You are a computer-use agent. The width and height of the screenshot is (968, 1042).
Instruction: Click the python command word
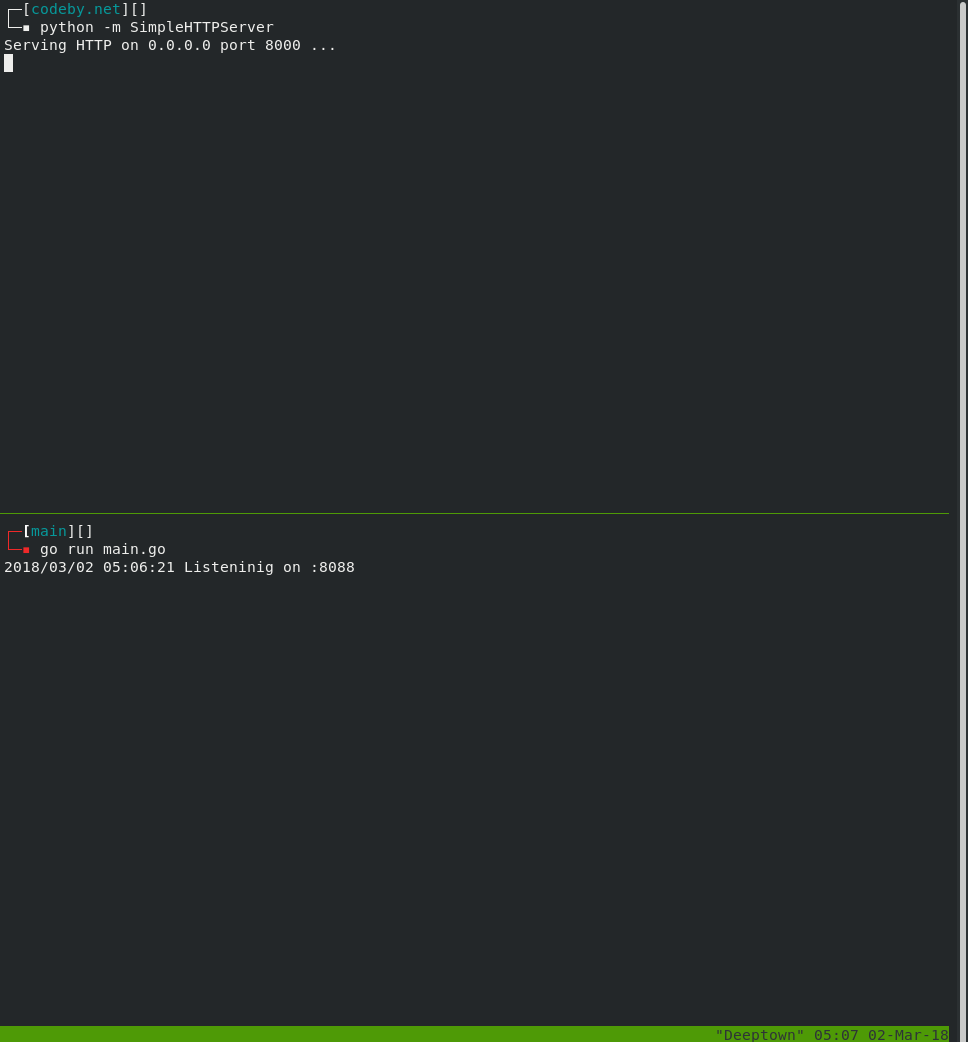(x=66, y=27)
